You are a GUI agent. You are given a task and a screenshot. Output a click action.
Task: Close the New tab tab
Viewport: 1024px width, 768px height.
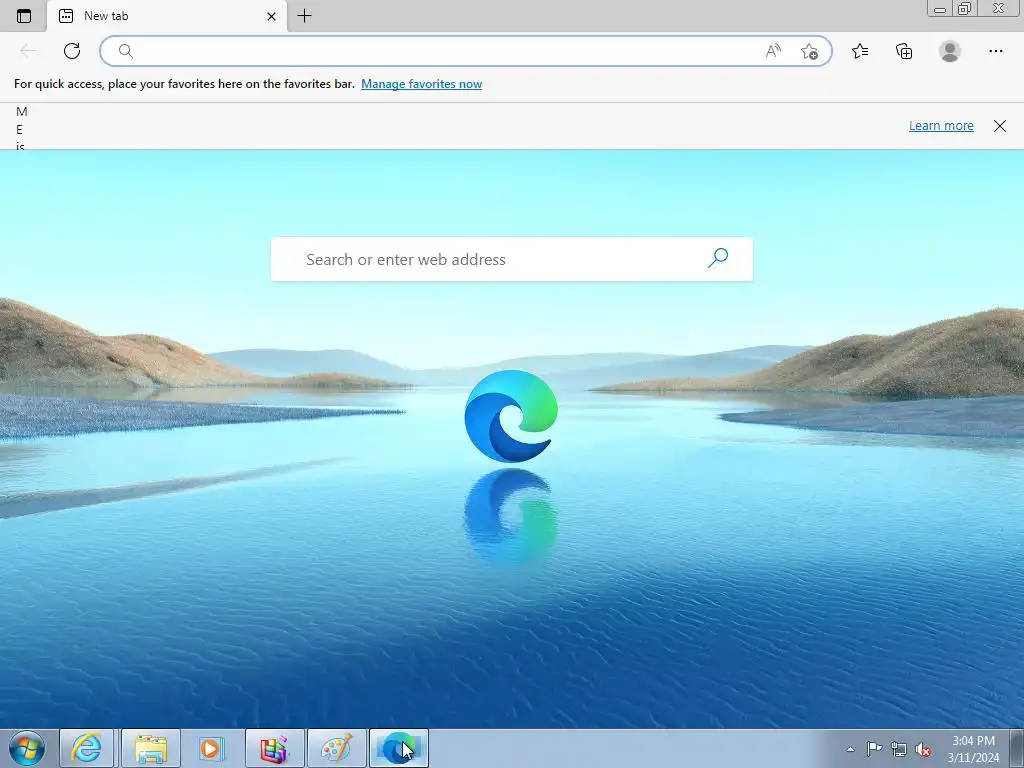[271, 16]
